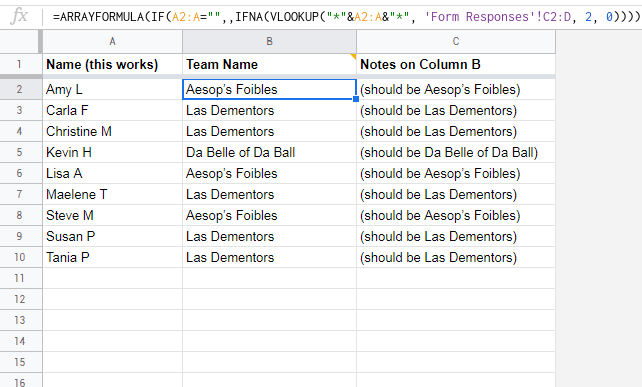Select cell 'Susan P'
Image resolution: width=642 pixels, height=387 pixels.
[112, 236]
